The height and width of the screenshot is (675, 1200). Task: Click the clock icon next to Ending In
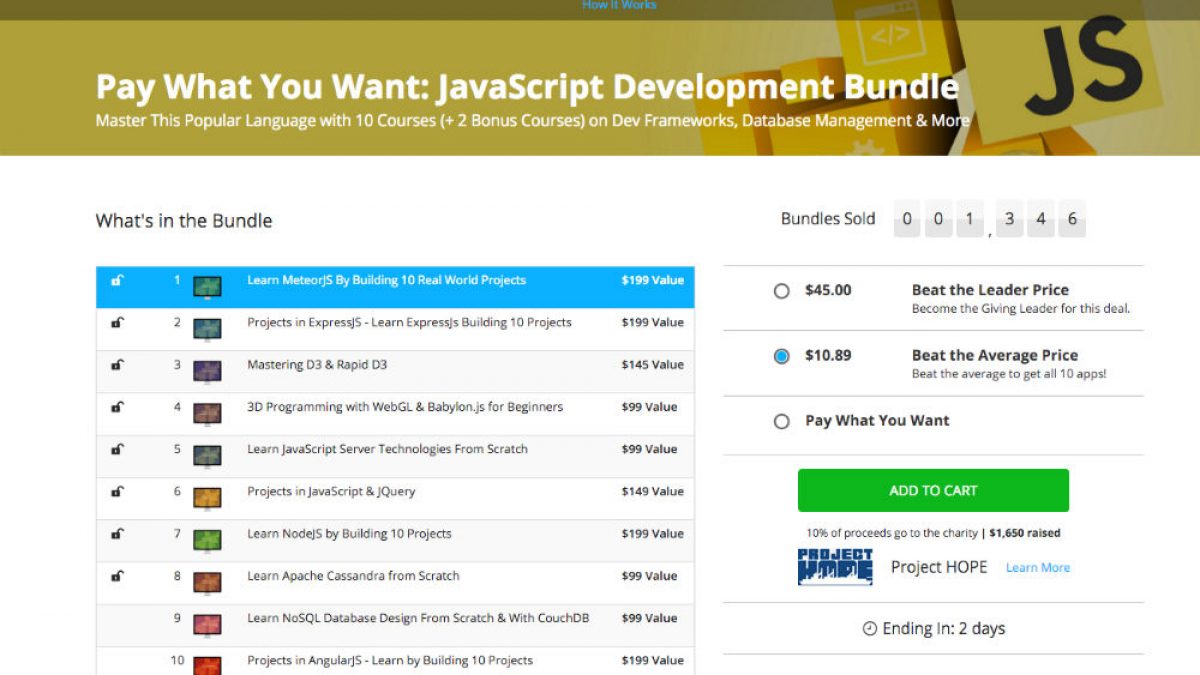(869, 629)
